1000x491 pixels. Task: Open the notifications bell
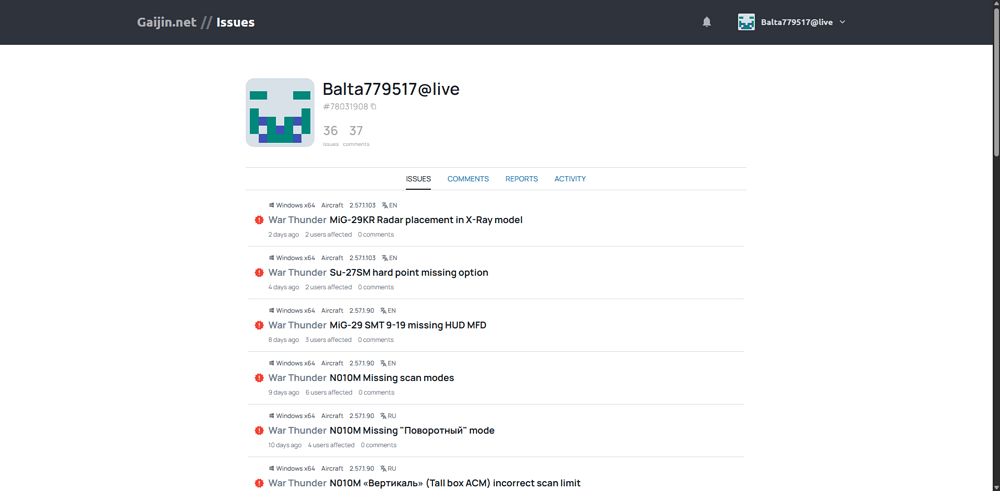pyautogui.click(x=707, y=22)
